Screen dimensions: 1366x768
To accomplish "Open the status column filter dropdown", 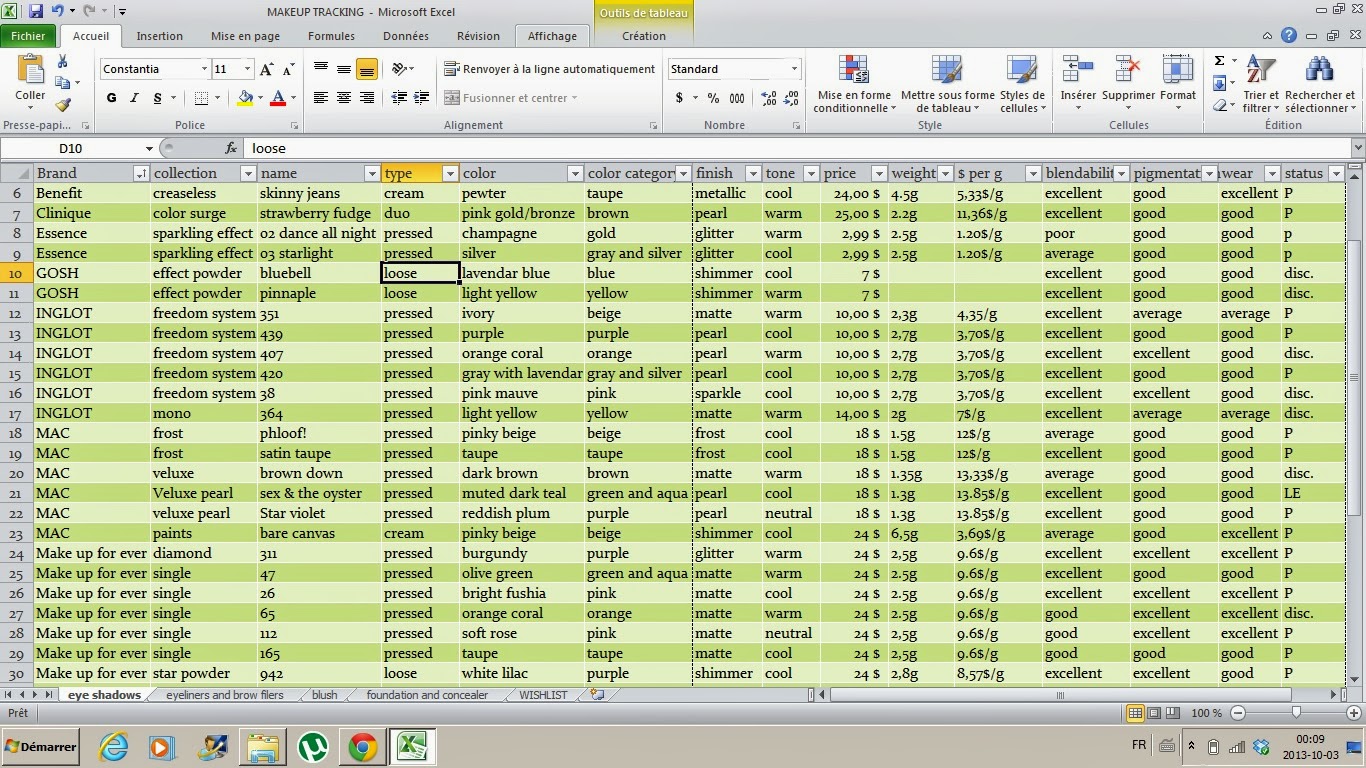I will [x=1335, y=174].
